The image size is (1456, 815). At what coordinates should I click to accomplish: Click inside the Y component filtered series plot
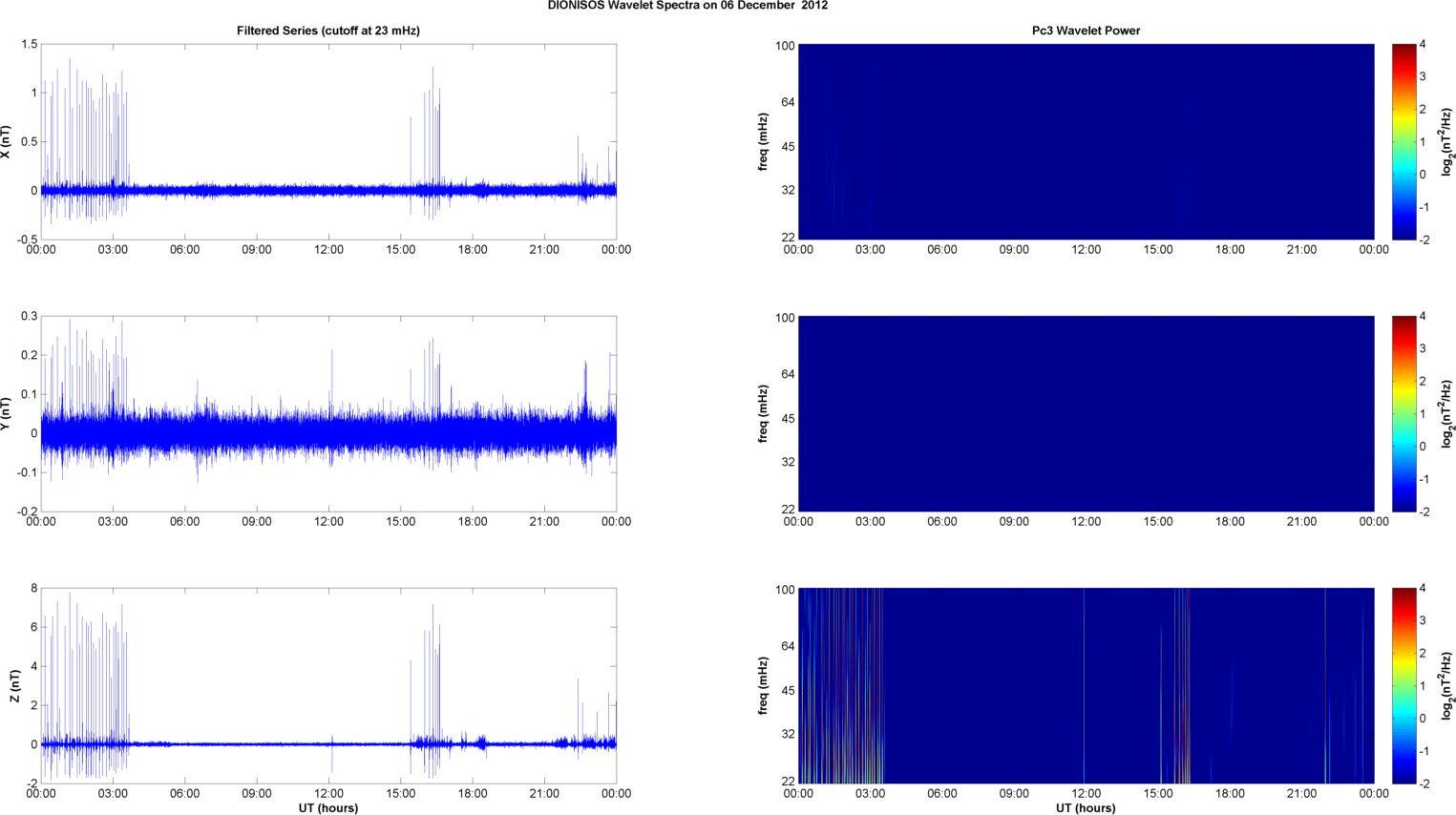328,413
